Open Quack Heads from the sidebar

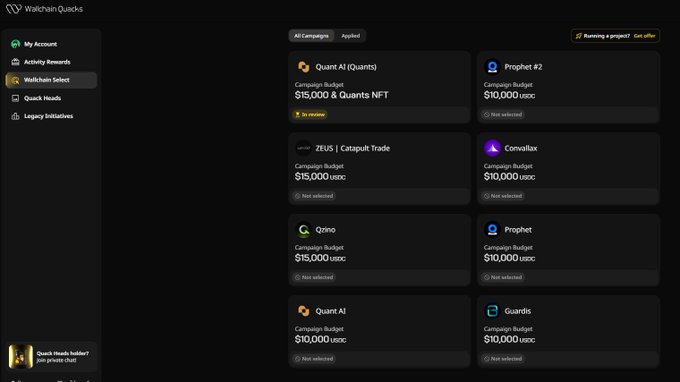click(51, 98)
